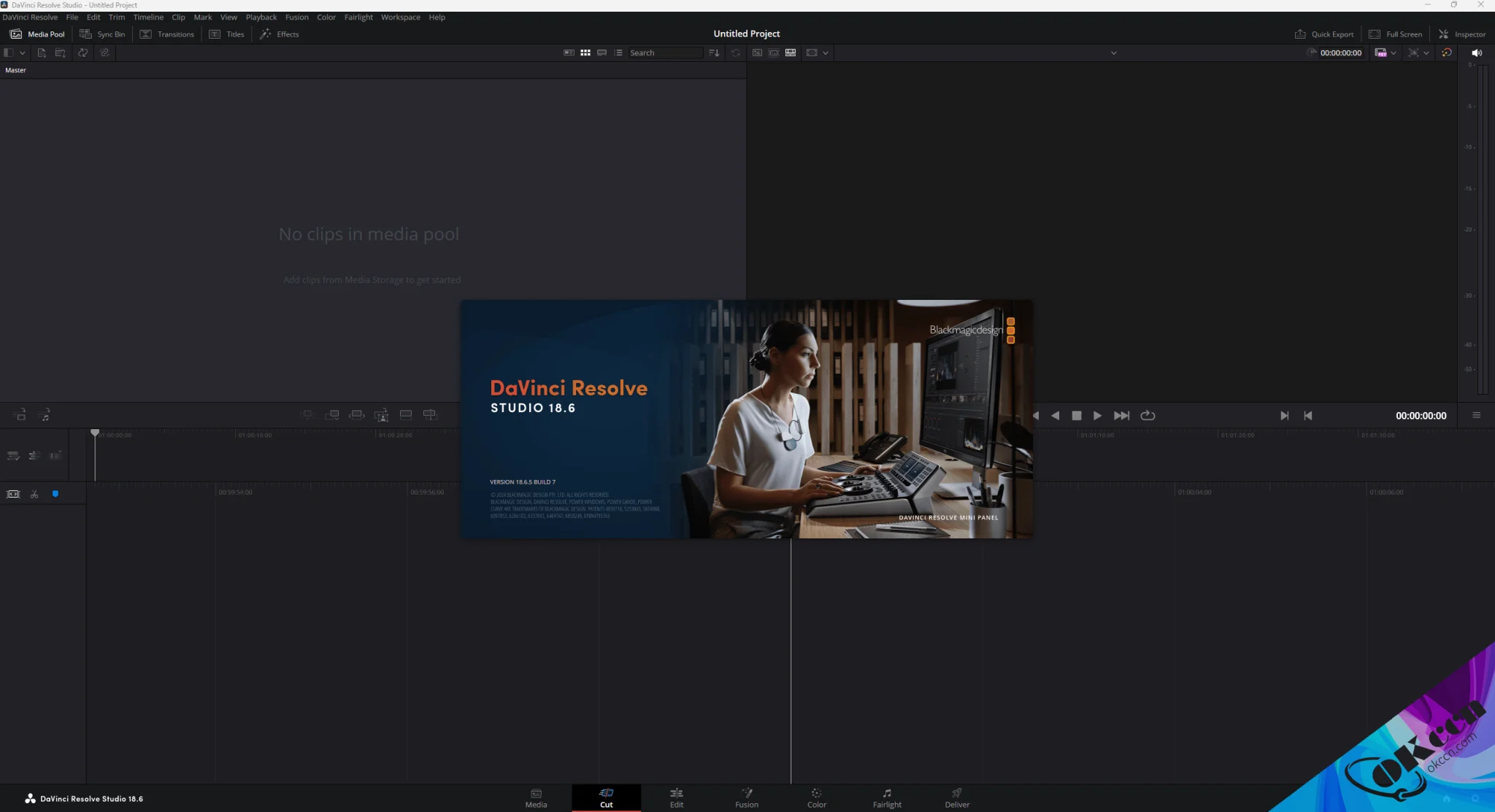Open the Inspector panel
Viewport: 1495px width, 812px height.
coord(1462,34)
